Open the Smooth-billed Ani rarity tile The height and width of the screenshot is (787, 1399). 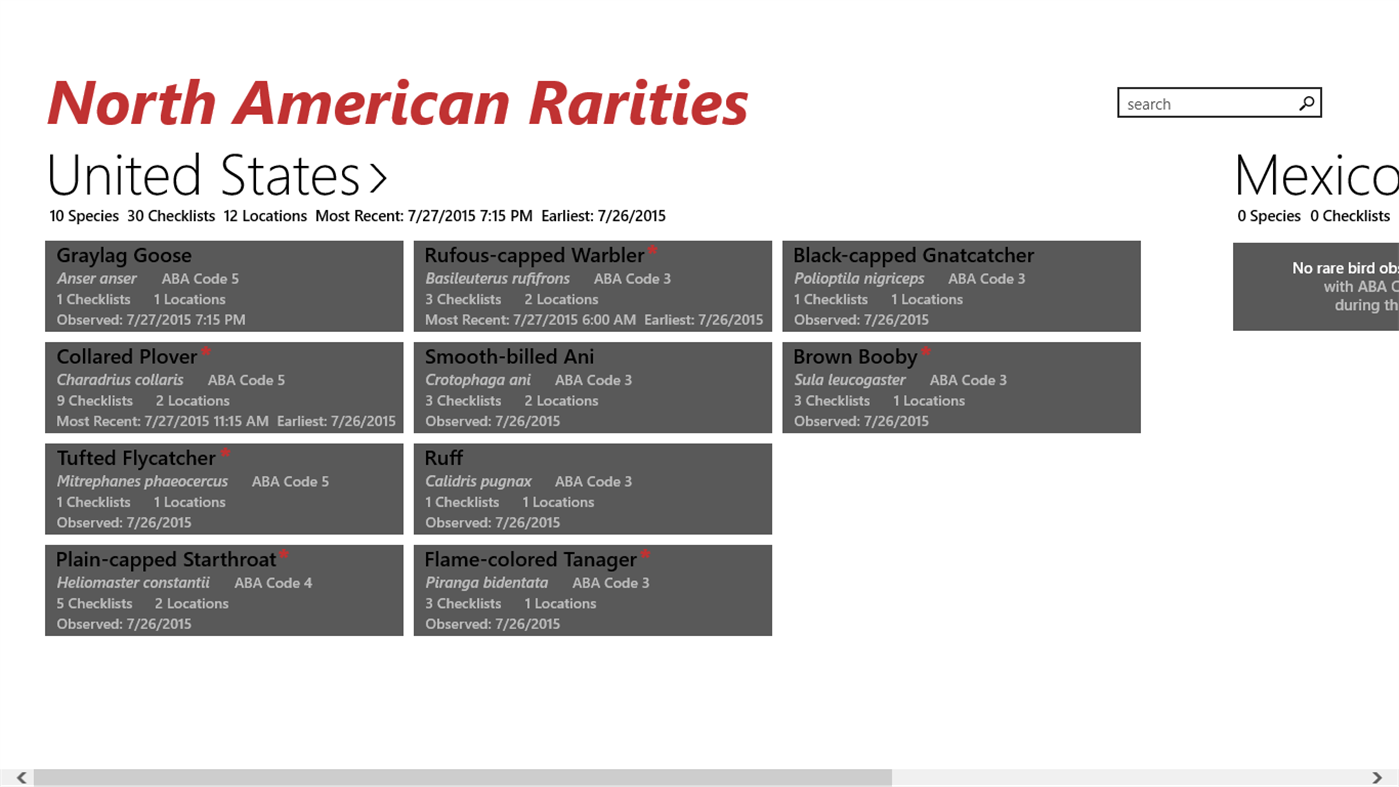coord(592,387)
